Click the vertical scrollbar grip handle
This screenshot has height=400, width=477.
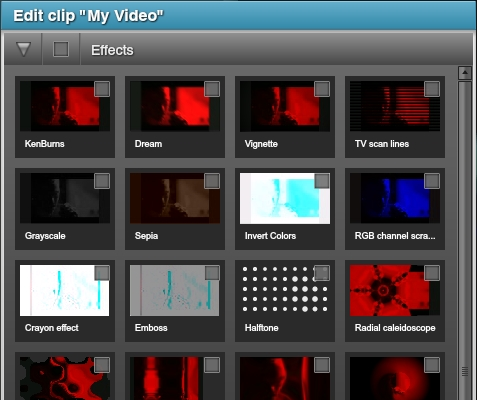pyautogui.click(x=465, y=371)
